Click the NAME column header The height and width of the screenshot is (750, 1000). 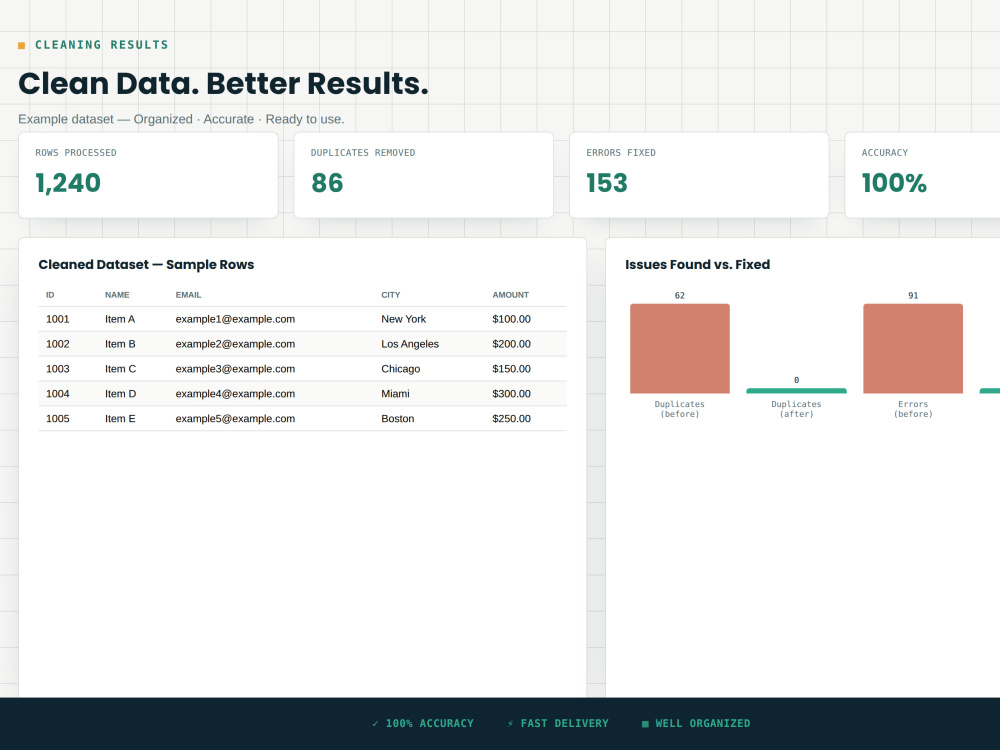coord(117,295)
